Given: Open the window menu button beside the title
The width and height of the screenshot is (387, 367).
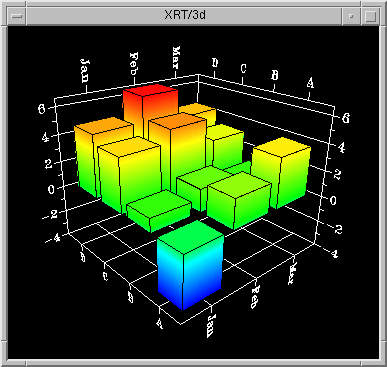Looking at the screenshot, I should click(x=17, y=16).
